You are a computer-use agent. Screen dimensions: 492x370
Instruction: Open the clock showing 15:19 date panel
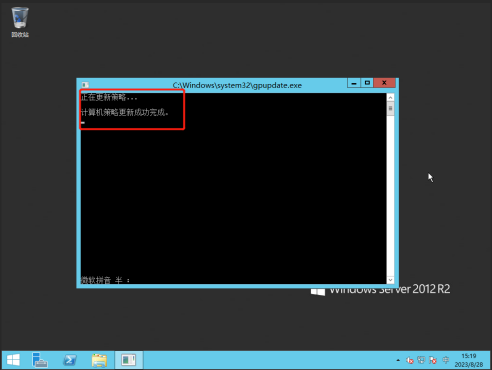click(469, 360)
